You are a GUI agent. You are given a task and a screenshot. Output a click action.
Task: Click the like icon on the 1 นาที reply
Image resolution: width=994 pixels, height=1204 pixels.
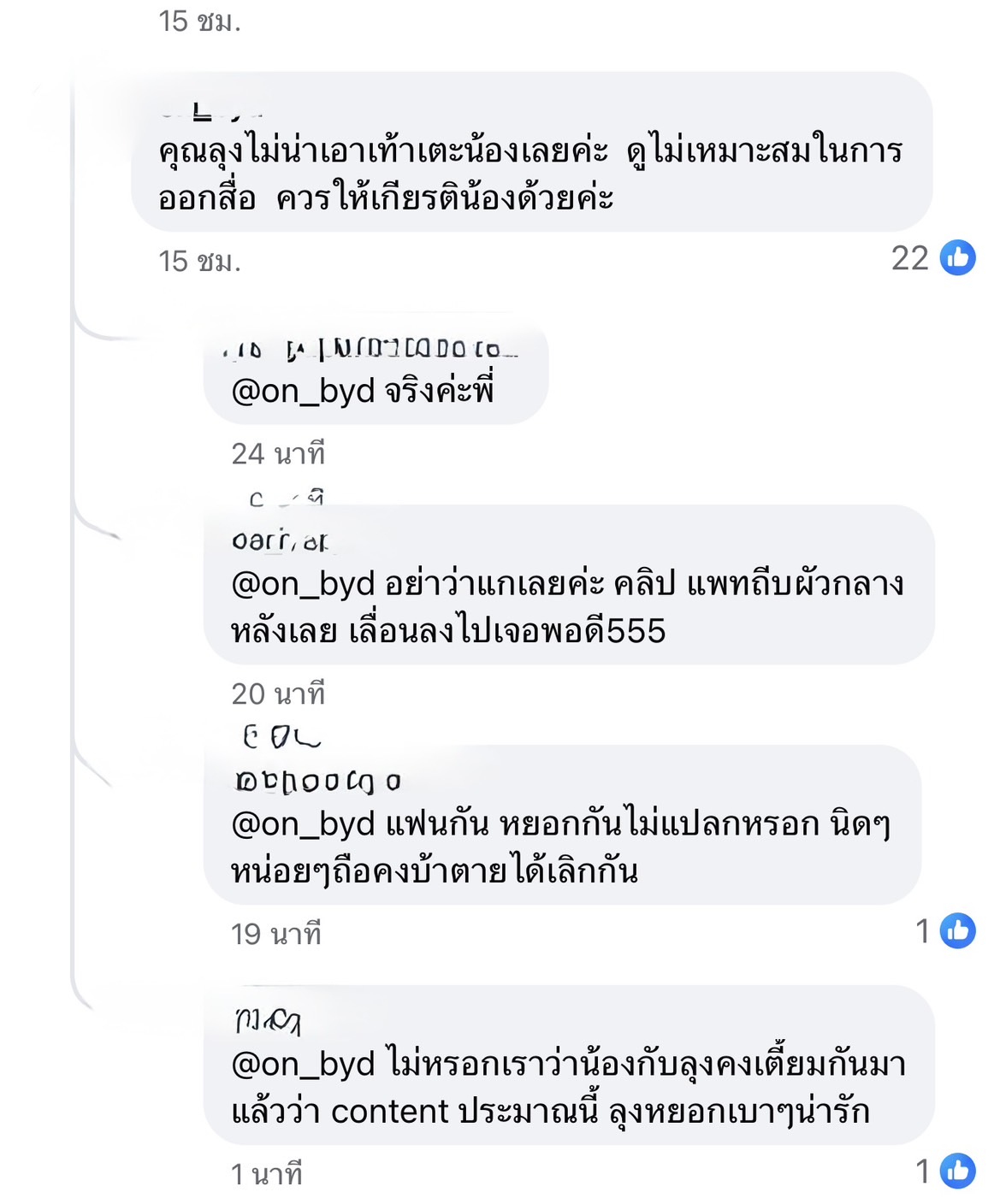pos(957,1171)
